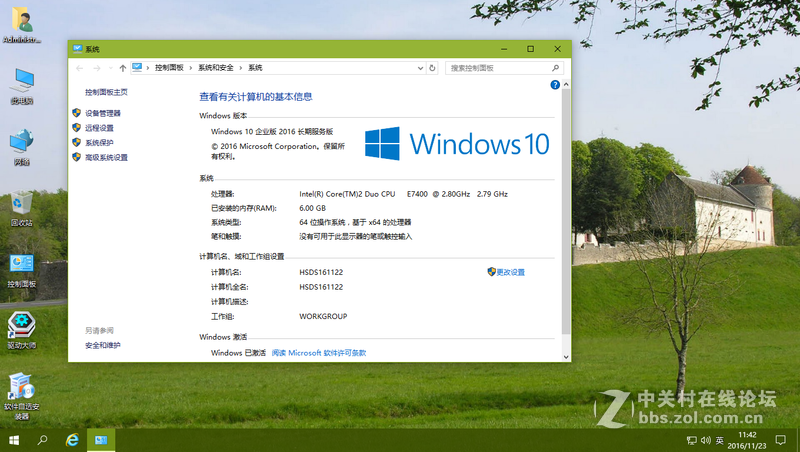
Task: Click the 控制面板 breadcrumb
Action: click(169, 68)
